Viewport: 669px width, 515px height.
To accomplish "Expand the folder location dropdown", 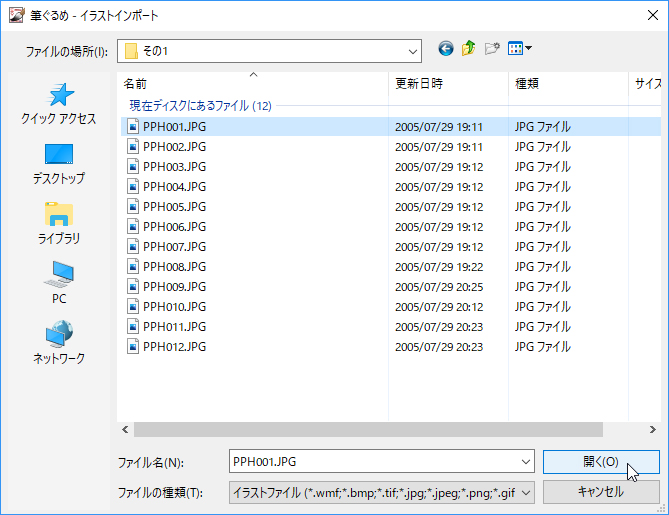I will pos(412,50).
